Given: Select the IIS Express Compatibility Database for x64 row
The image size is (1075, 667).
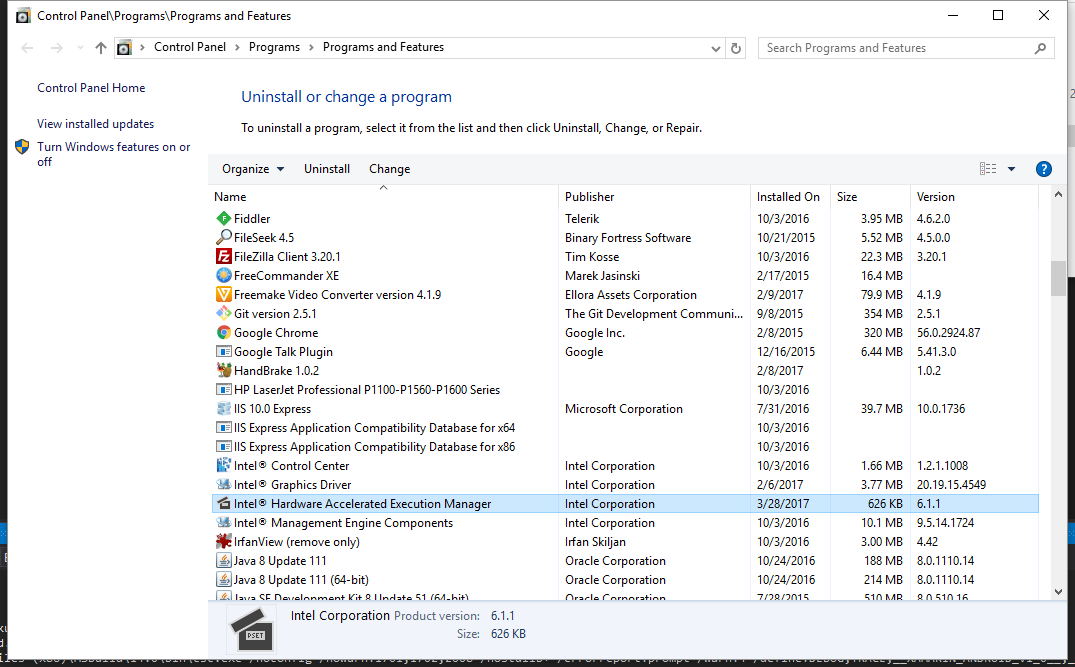Looking at the screenshot, I should pos(625,428).
